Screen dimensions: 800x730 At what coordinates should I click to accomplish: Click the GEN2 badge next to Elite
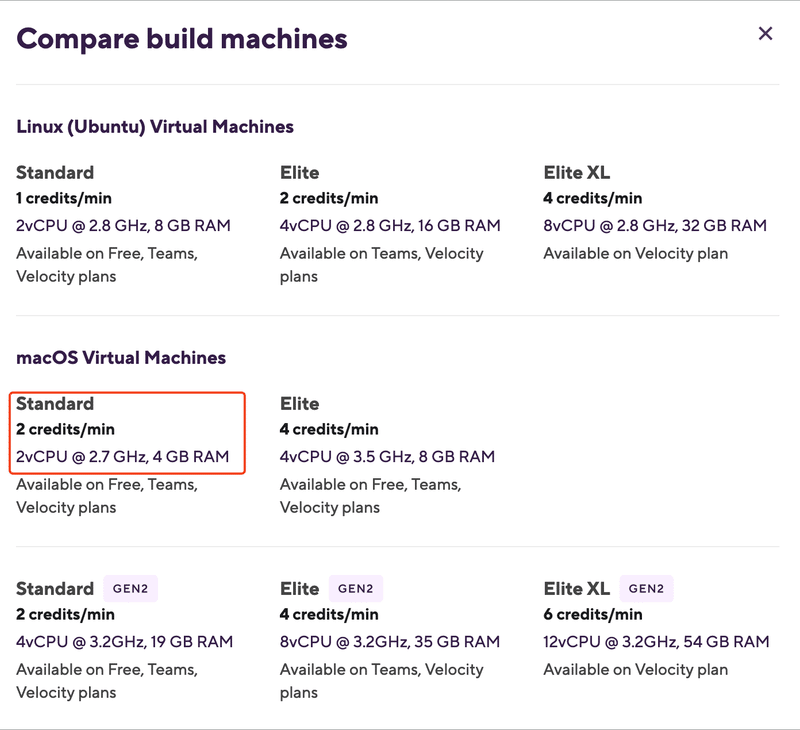tap(356, 589)
